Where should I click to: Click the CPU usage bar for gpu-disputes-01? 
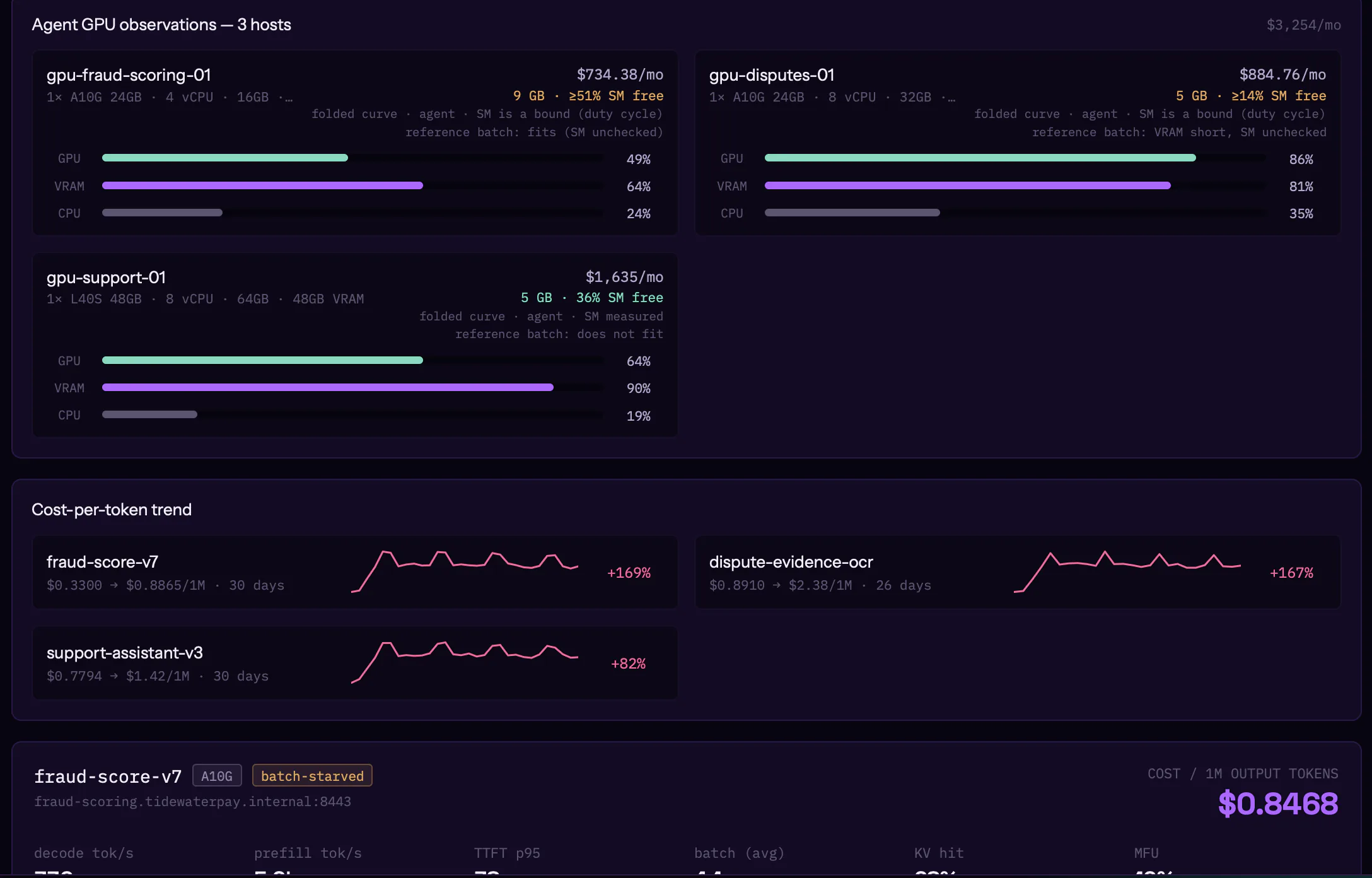1015,213
